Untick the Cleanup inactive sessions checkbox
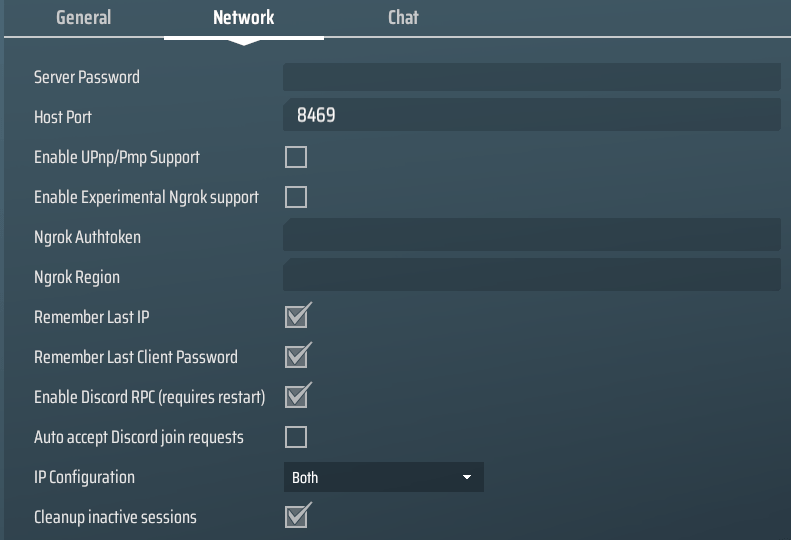The image size is (791, 540). click(x=296, y=517)
